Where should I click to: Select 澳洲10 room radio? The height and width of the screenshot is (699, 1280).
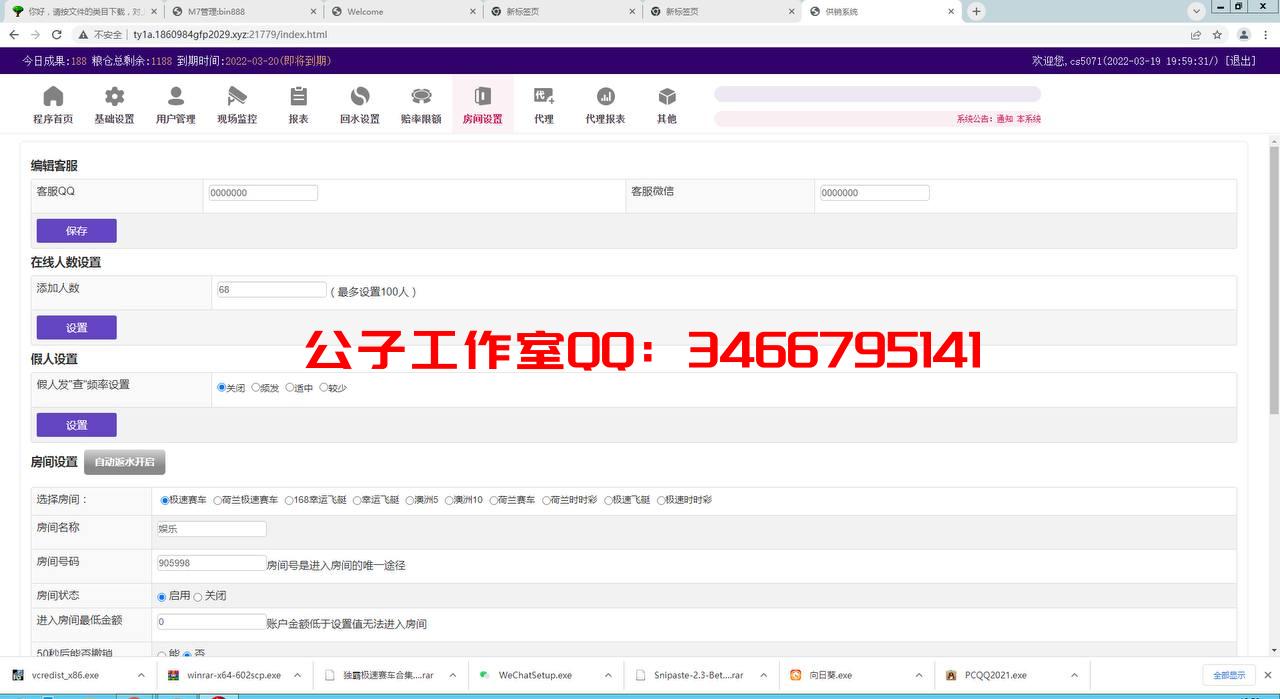(x=448, y=500)
